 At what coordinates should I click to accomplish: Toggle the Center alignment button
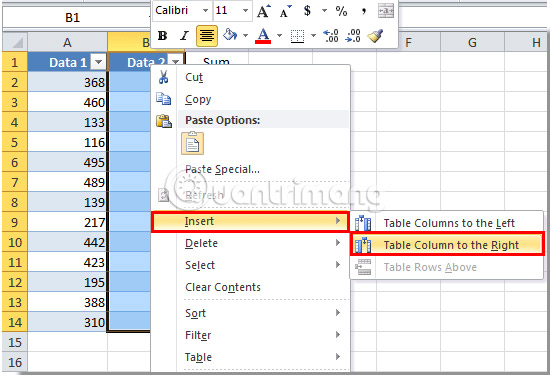pos(207,36)
